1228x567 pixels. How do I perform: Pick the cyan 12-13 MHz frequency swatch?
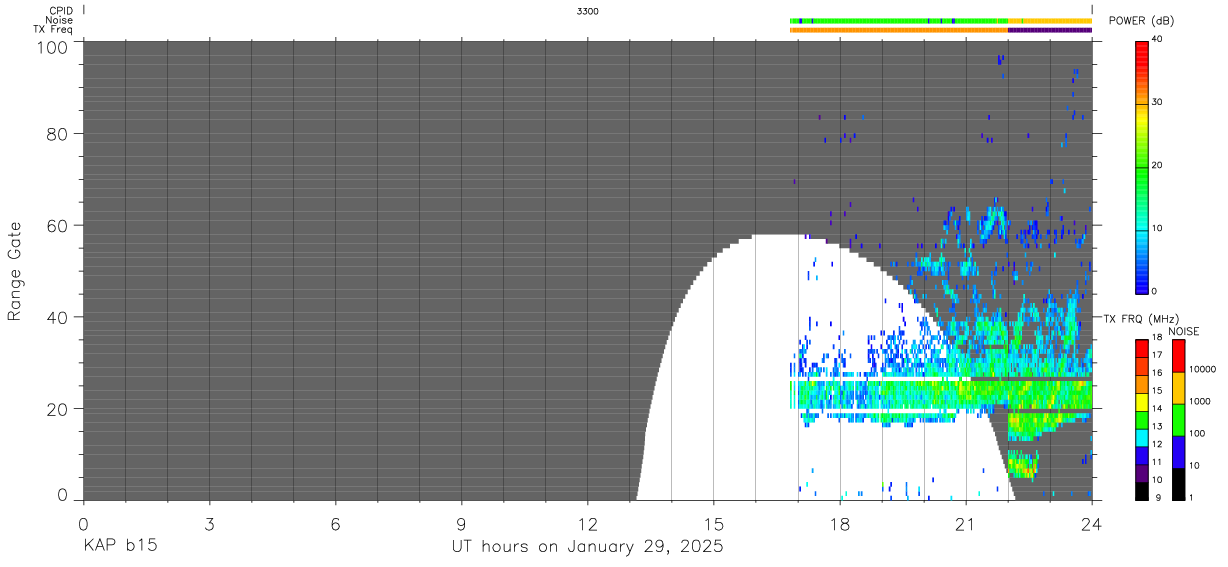tap(1142, 437)
